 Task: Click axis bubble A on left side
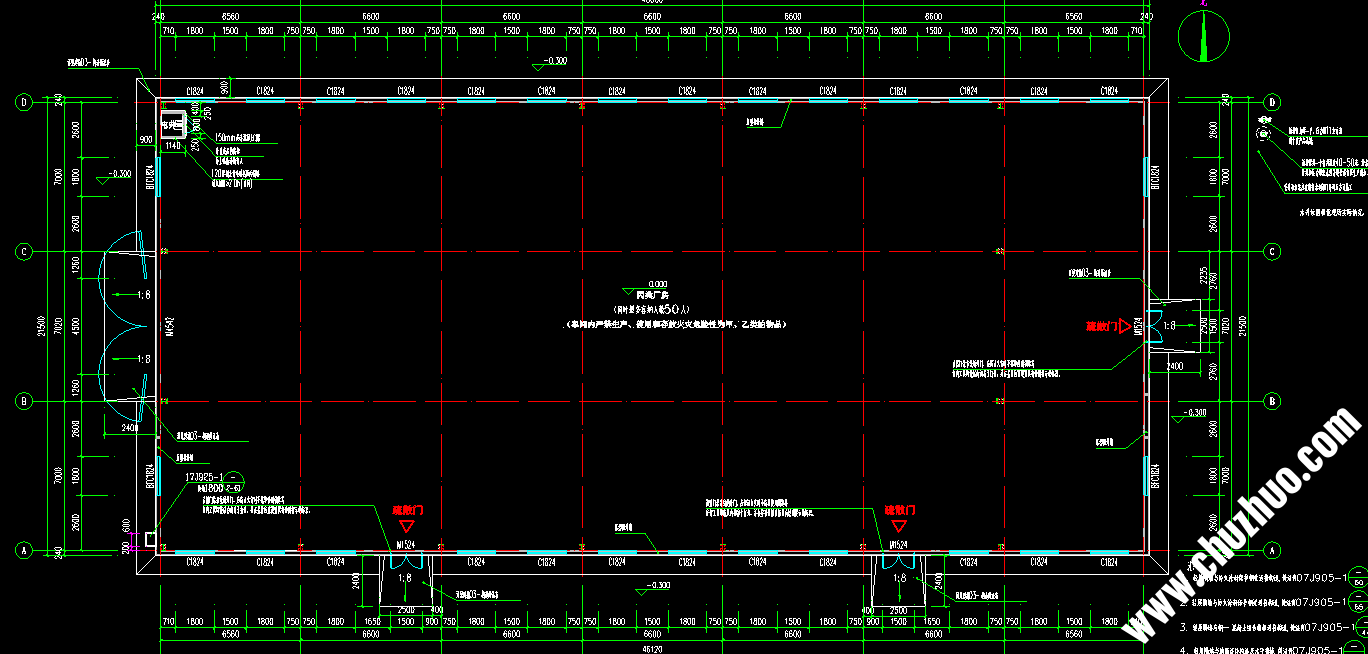point(23,550)
